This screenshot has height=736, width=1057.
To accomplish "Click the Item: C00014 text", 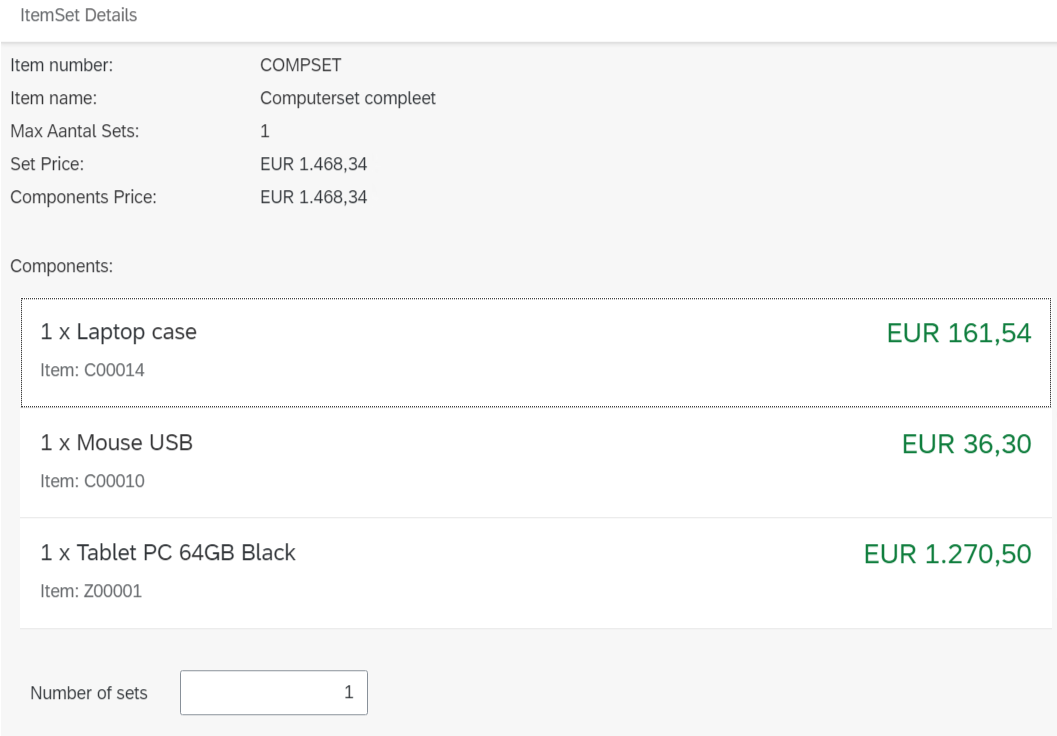I will click(x=92, y=371).
